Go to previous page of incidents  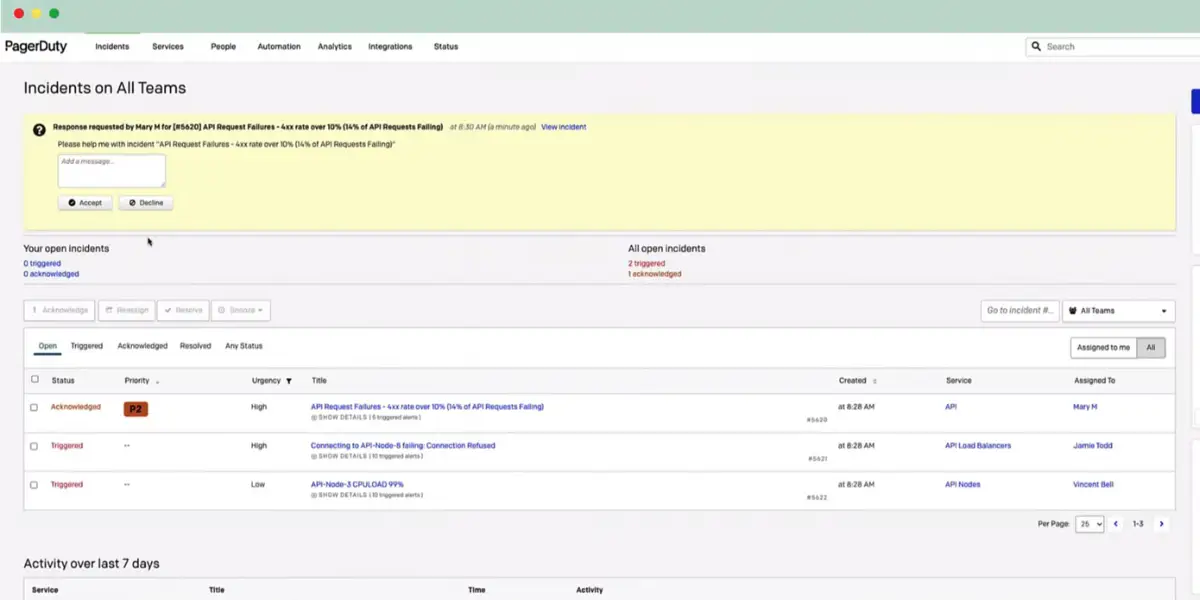pyautogui.click(x=1116, y=524)
